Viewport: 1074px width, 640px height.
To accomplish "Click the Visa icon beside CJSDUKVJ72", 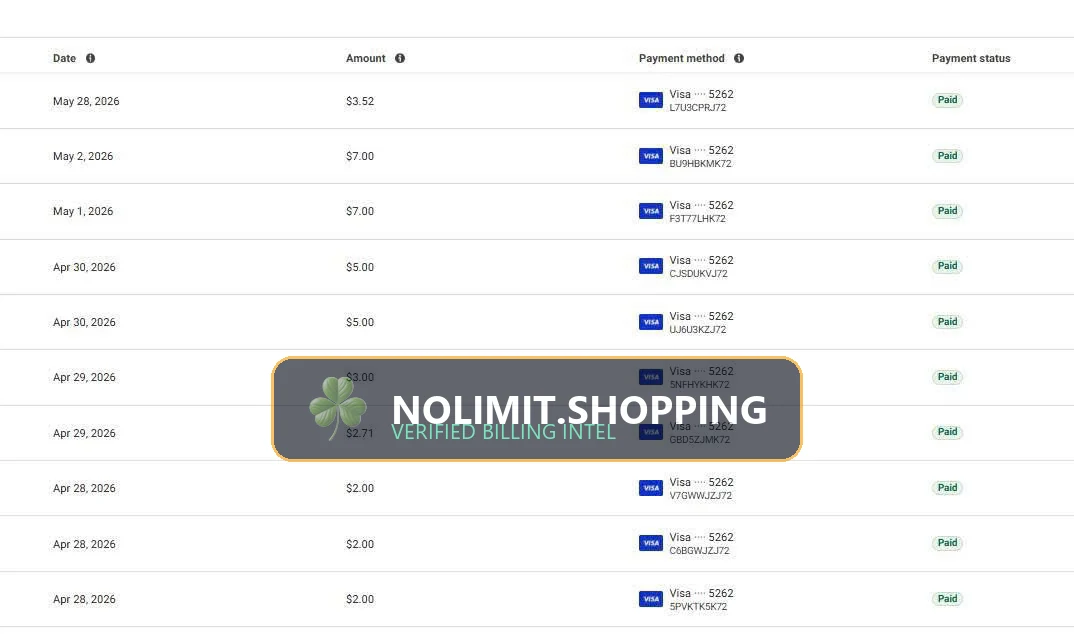I will pos(651,266).
